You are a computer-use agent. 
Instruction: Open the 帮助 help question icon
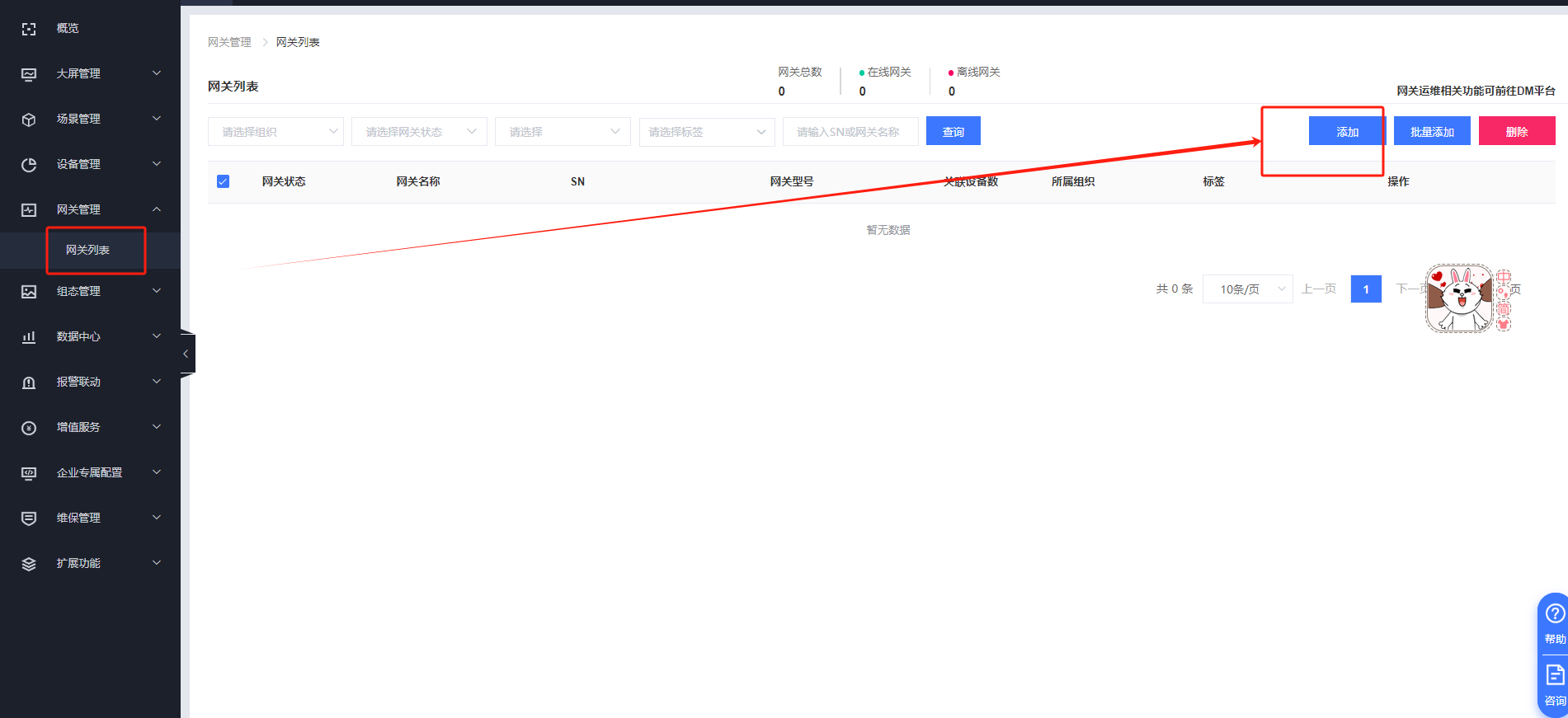(x=1555, y=613)
